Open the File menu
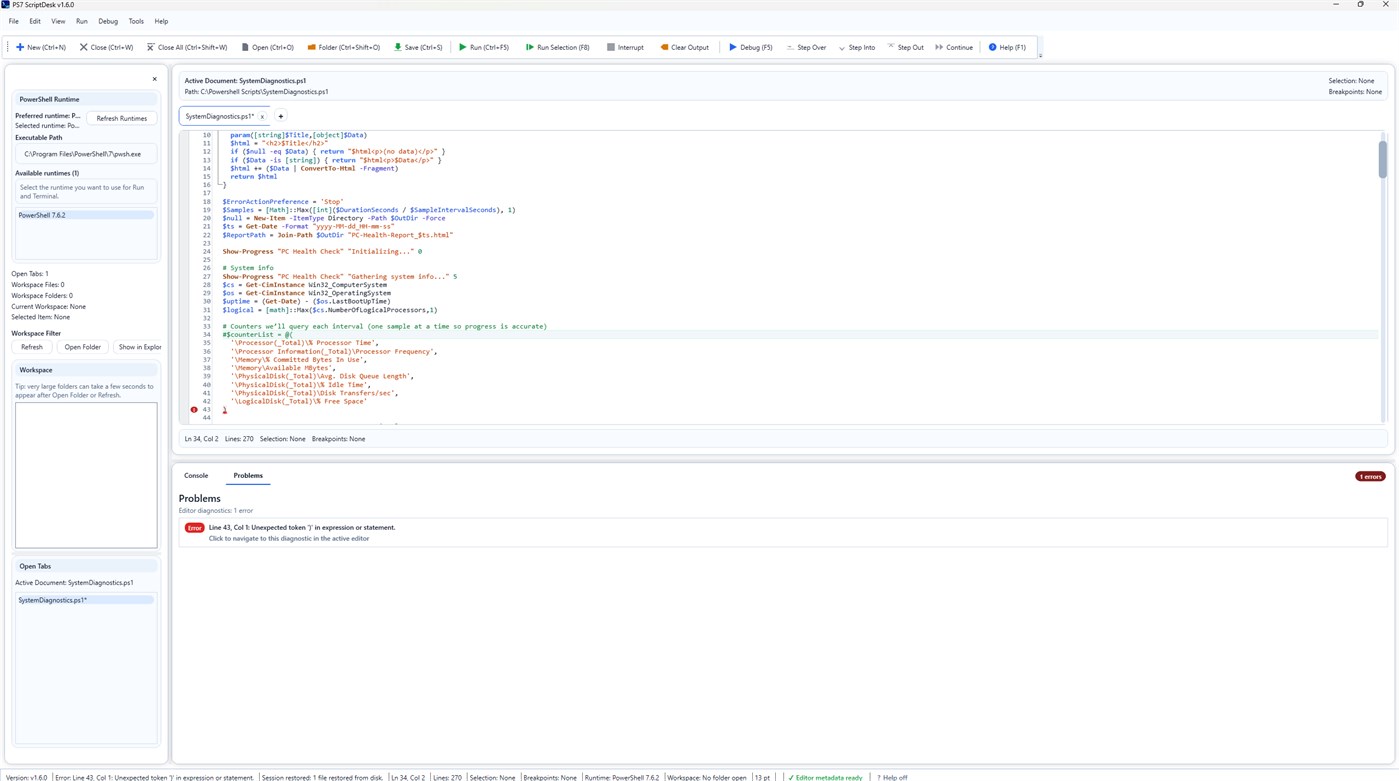The height and width of the screenshot is (781, 1399). click(14, 21)
